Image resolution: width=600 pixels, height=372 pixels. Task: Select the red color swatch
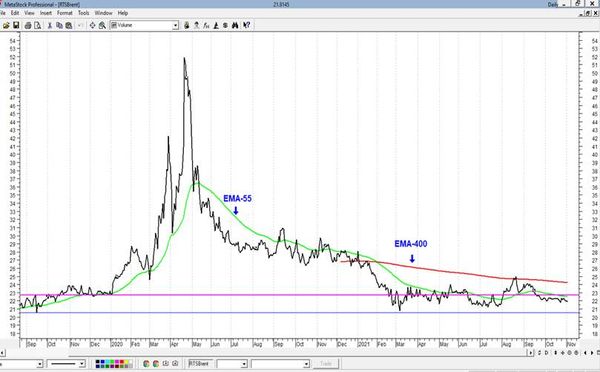(x=121, y=361)
